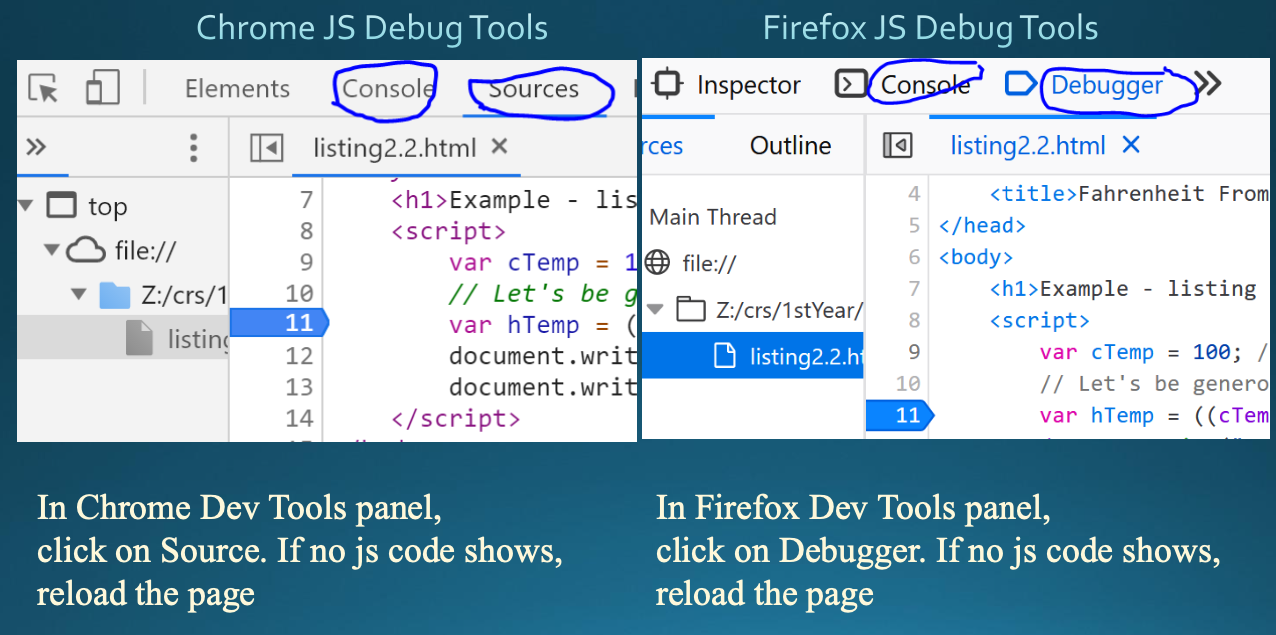Close Firefox listing2.2.html editor tab
This screenshot has width=1276, height=635.
1131,146
